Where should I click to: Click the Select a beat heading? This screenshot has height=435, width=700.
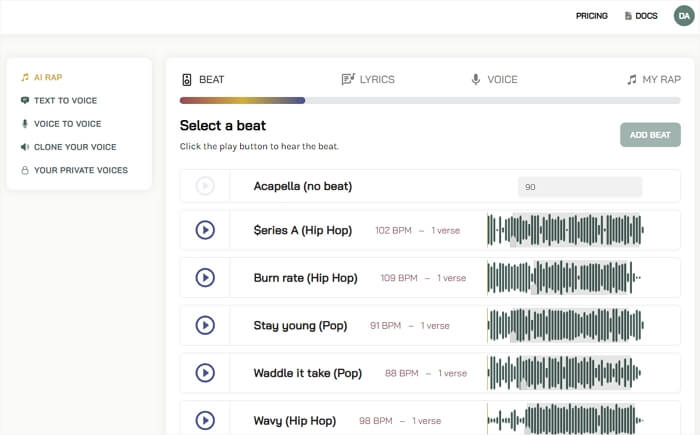point(223,125)
